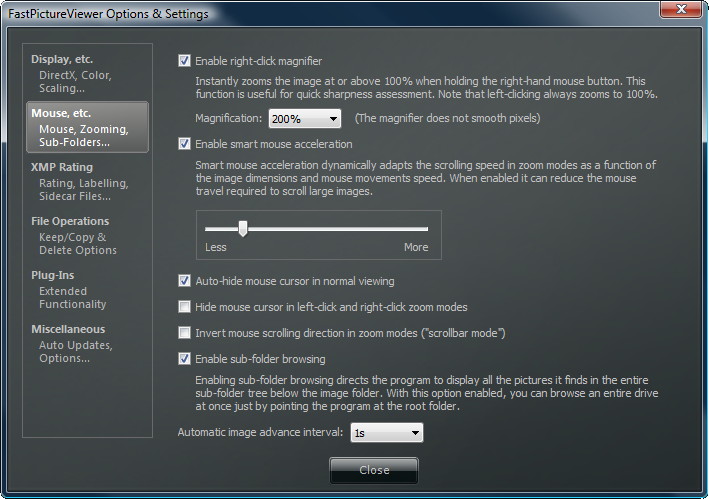The height and width of the screenshot is (499, 709).
Task: Uncheck Enable smart mouse acceleration
Action: coord(184,144)
